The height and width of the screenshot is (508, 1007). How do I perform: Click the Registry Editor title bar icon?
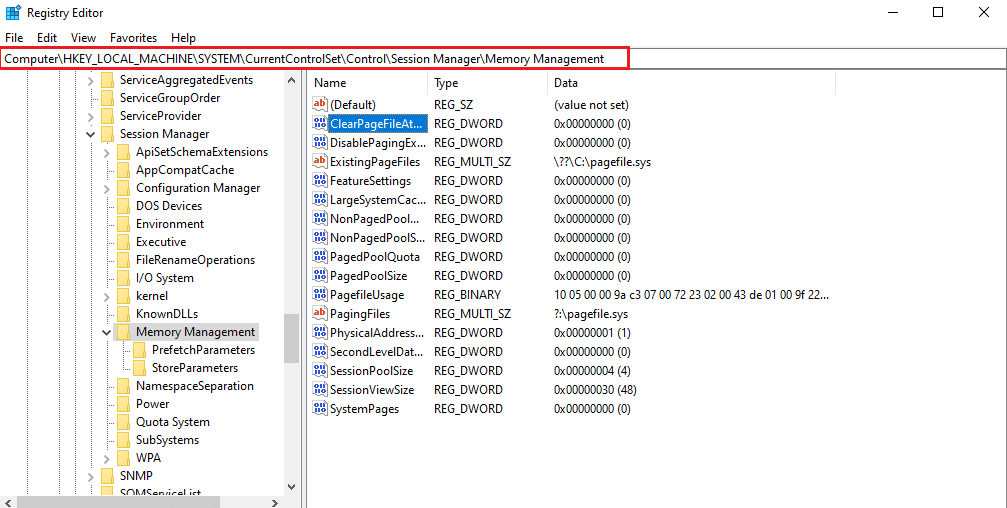(13, 13)
